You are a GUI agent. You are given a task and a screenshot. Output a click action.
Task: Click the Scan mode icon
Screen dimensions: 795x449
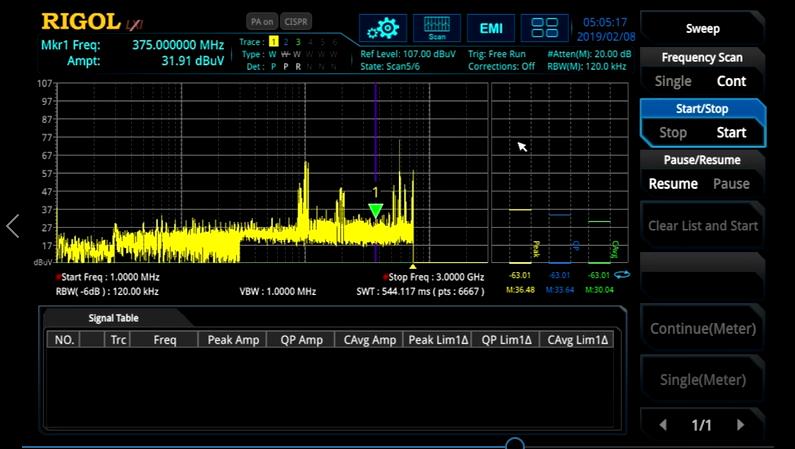click(437, 28)
